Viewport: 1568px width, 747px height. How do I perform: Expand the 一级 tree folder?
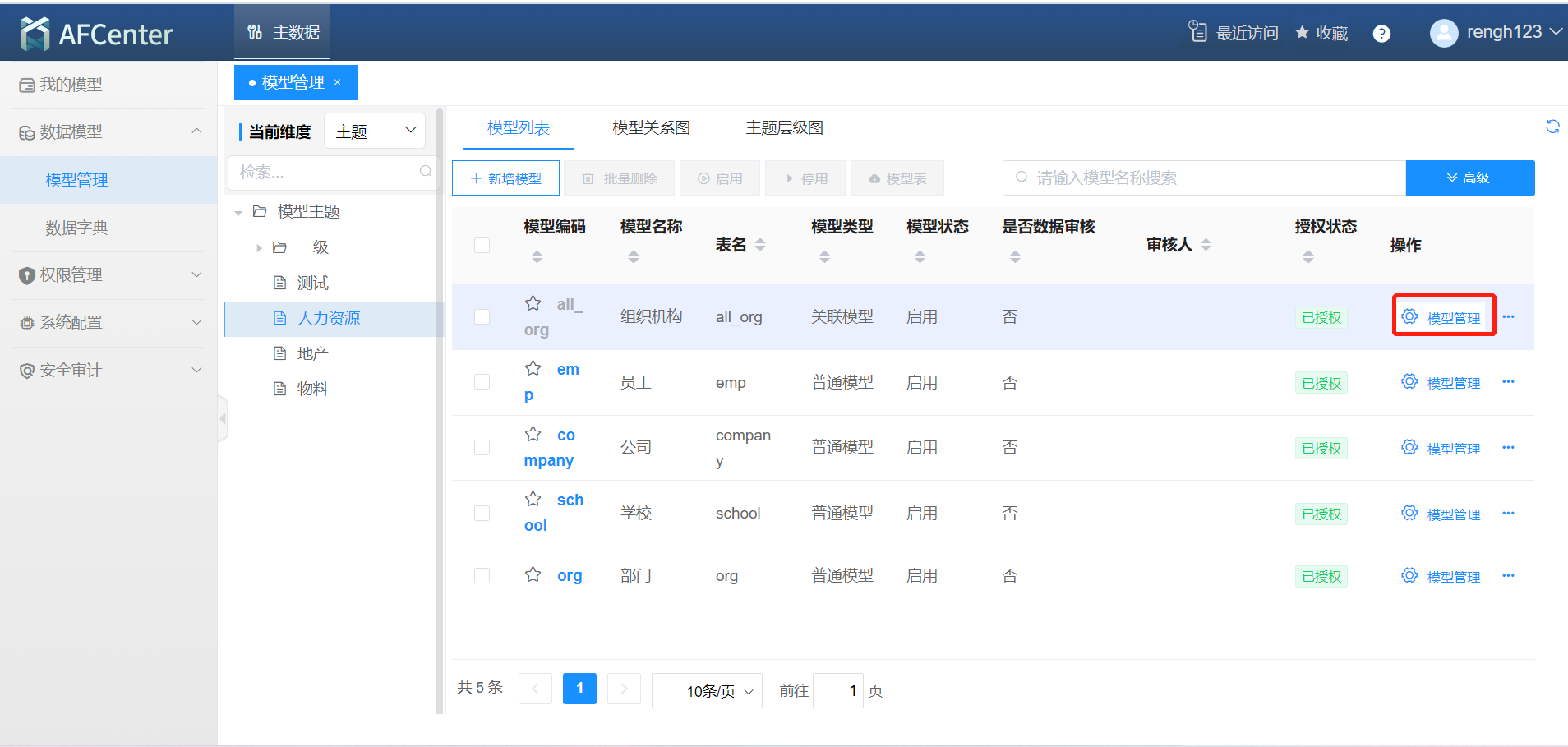(259, 247)
